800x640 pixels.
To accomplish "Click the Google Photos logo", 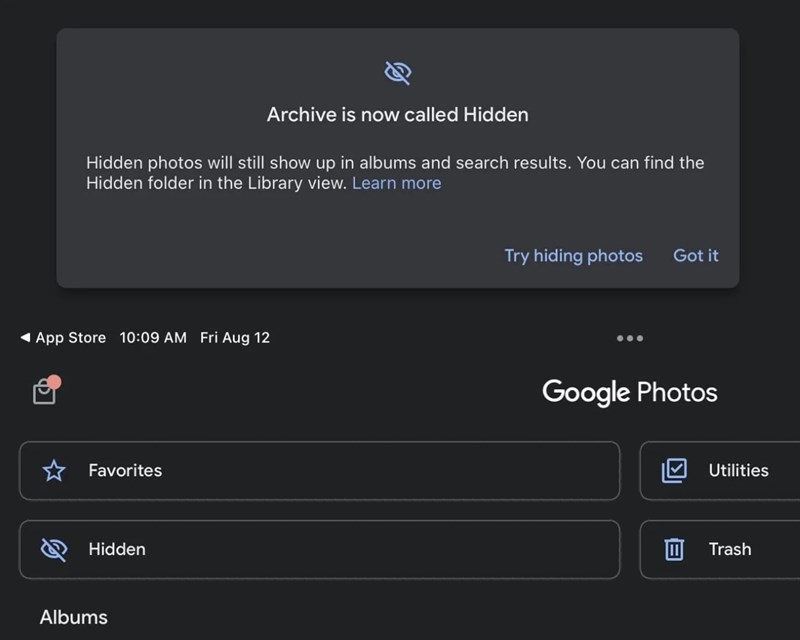I will pyautogui.click(x=629, y=392).
